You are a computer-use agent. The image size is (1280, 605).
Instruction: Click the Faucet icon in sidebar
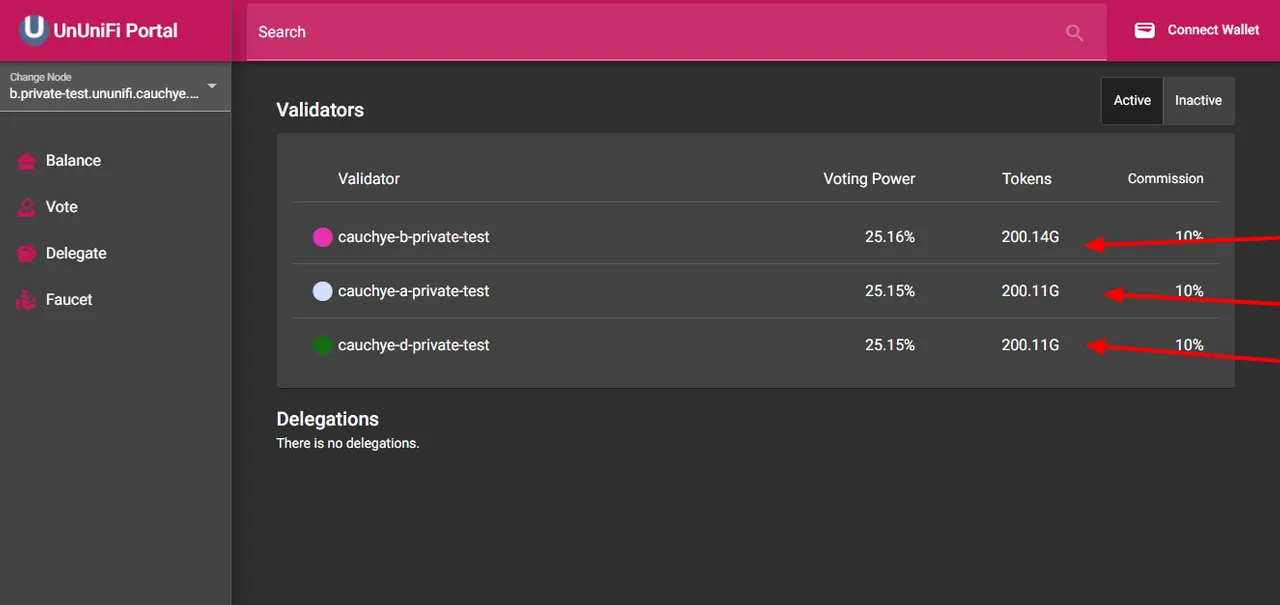27,300
